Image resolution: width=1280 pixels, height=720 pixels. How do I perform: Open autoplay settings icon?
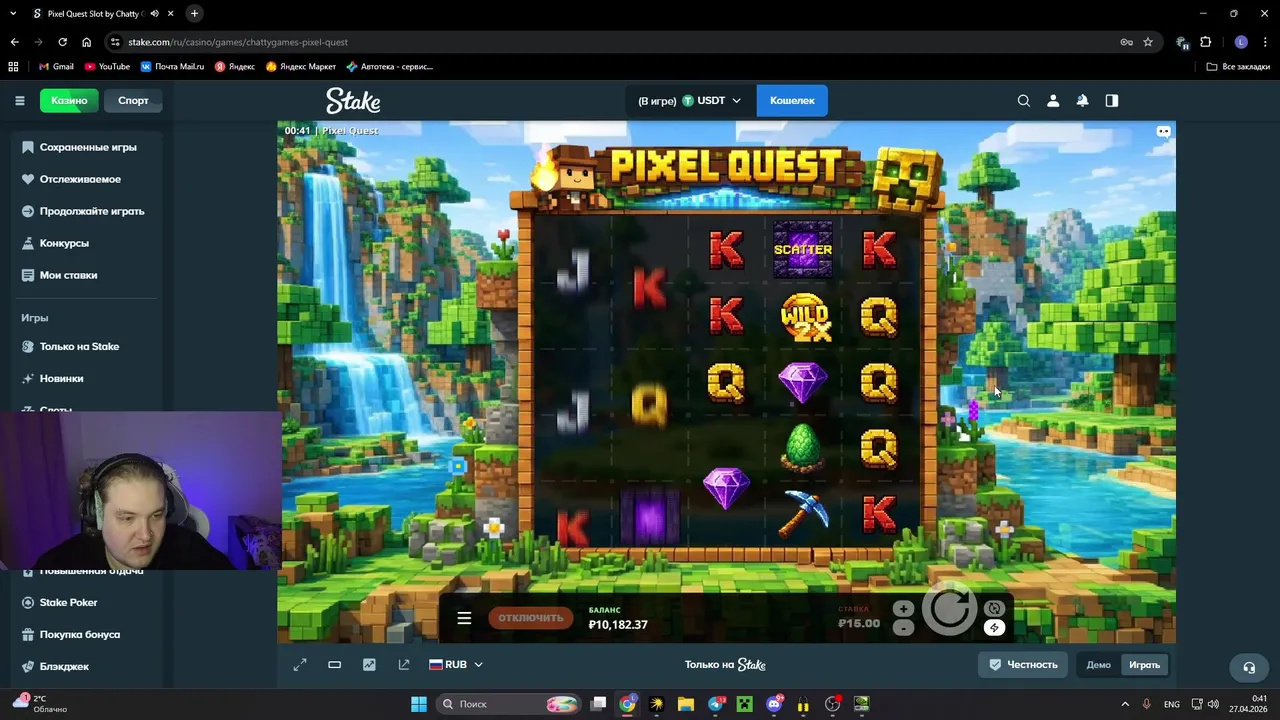[994, 608]
